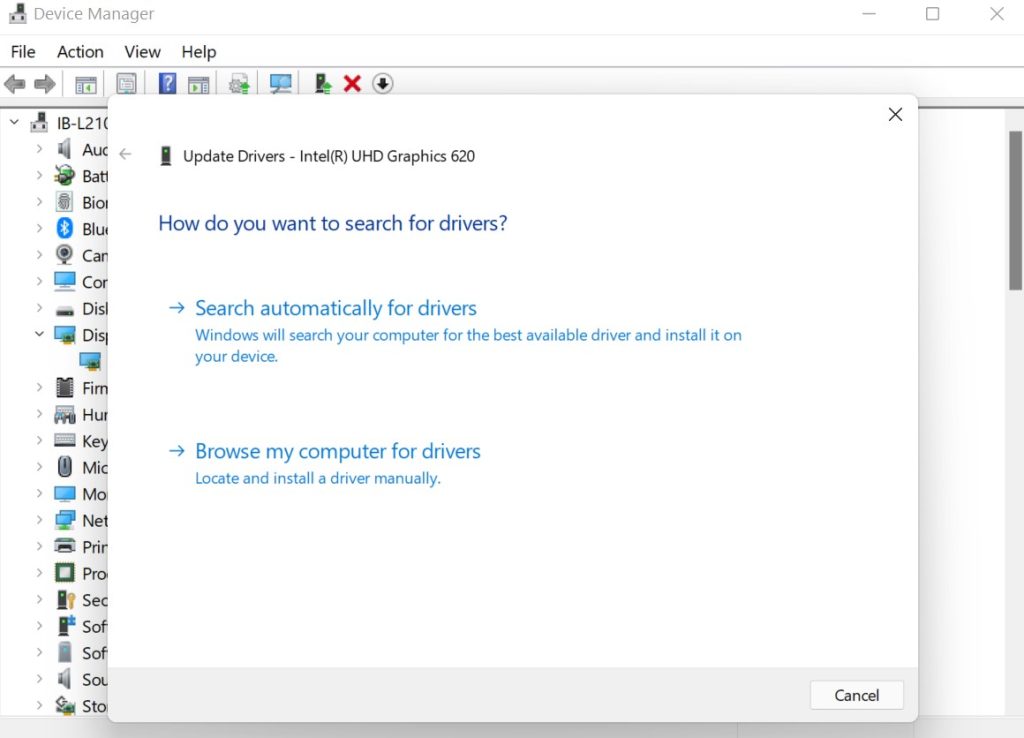Click the Uninstall device red X icon

click(x=352, y=83)
